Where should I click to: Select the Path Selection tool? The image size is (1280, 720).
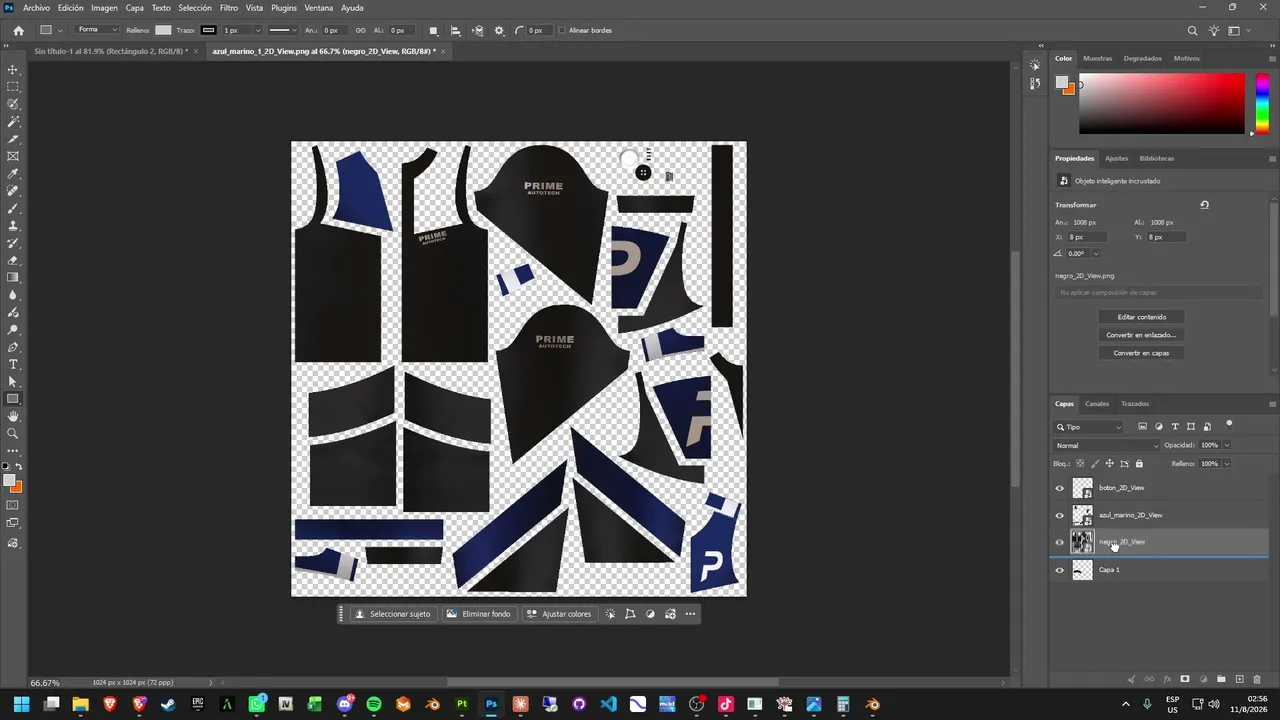tap(13, 381)
